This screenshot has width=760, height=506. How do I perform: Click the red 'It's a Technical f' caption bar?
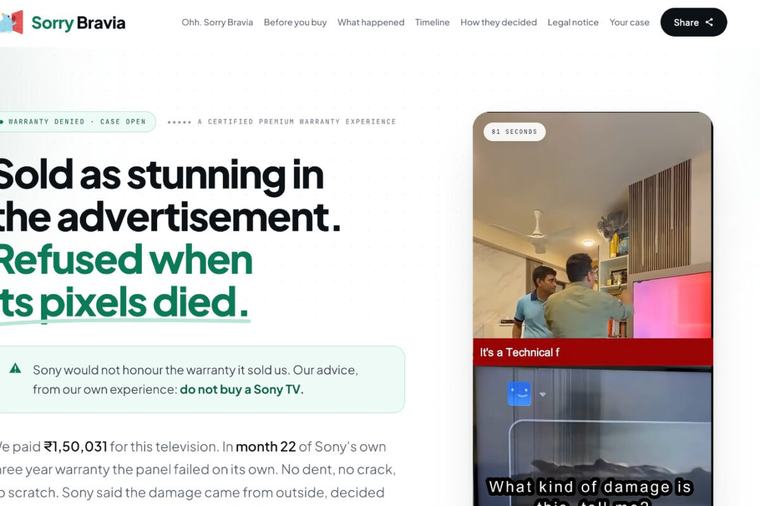pos(592,352)
